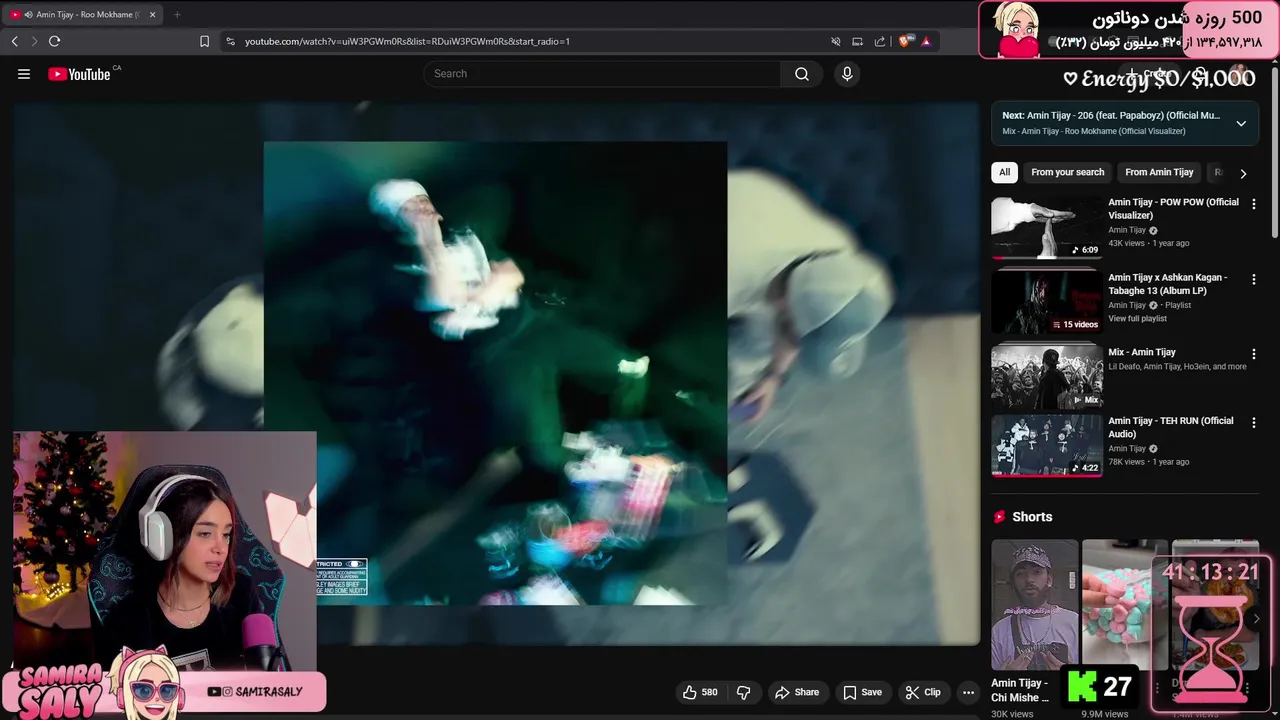This screenshot has width=1280, height=720.
Task: Select the All filter chip
Action: point(1004,172)
